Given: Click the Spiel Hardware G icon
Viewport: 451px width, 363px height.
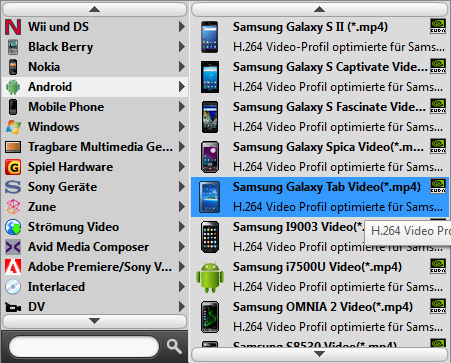Looking at the screenshot, I should tap(13, 167).
